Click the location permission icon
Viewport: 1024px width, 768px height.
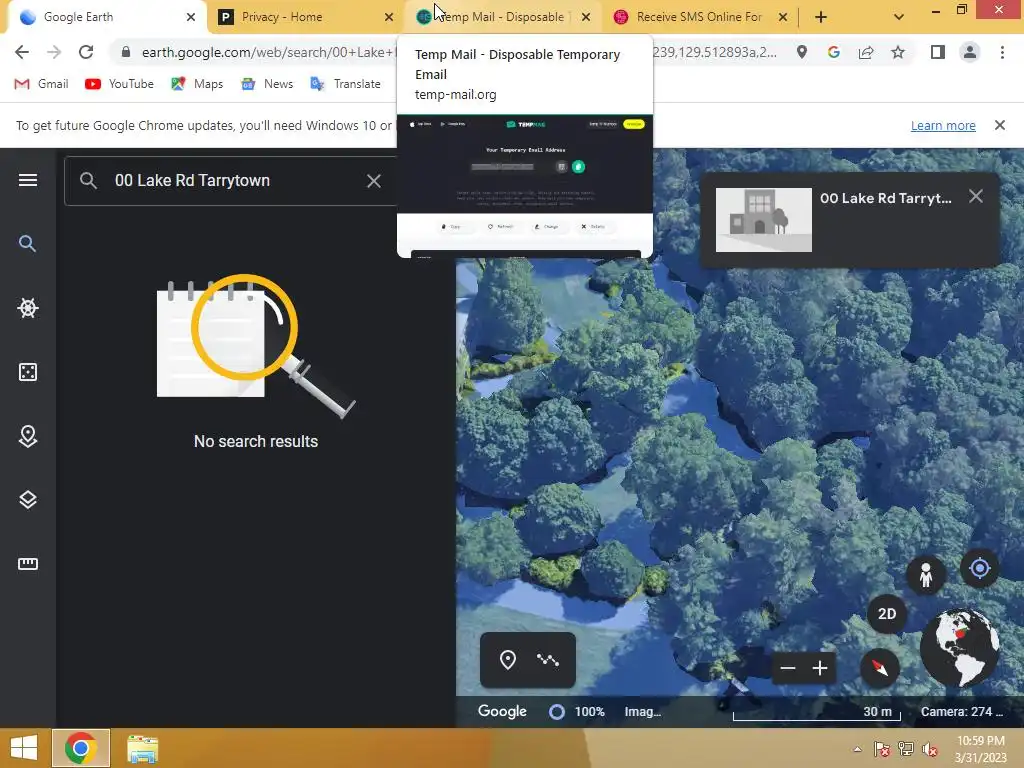pyautogui.click(x=801, y=52)
